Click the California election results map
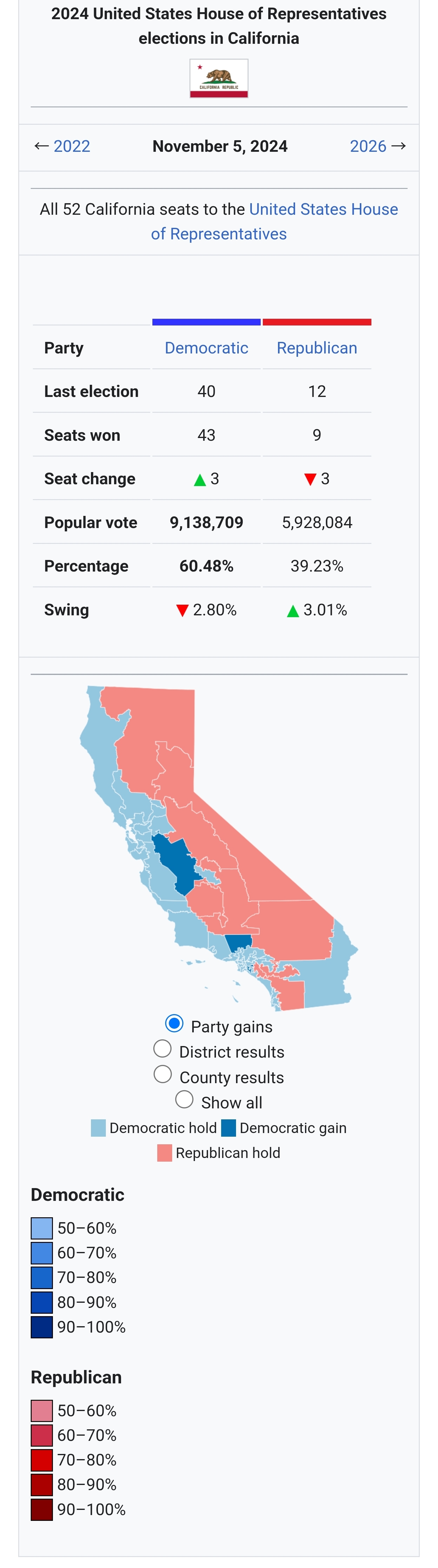 (x=219, y=846)
